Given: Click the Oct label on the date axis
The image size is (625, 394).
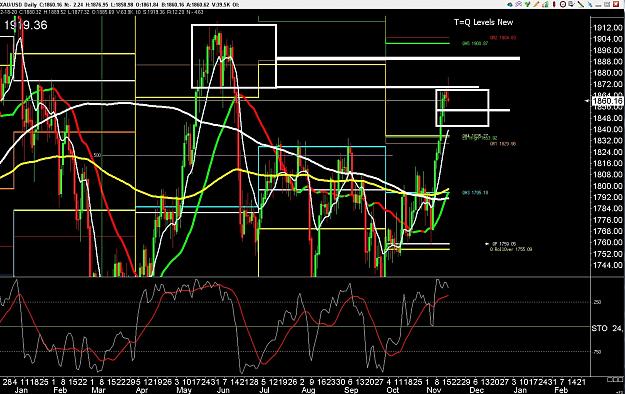Looking at the screenshot, I should (393, 390).
